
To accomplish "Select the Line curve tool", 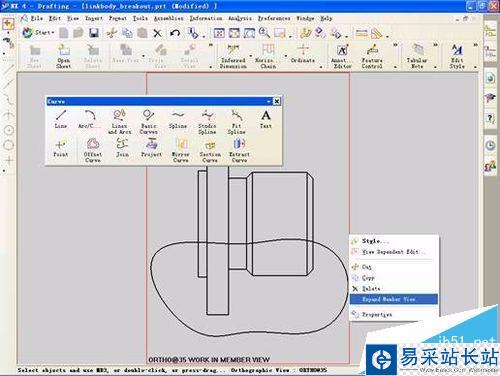I will 61,119.
